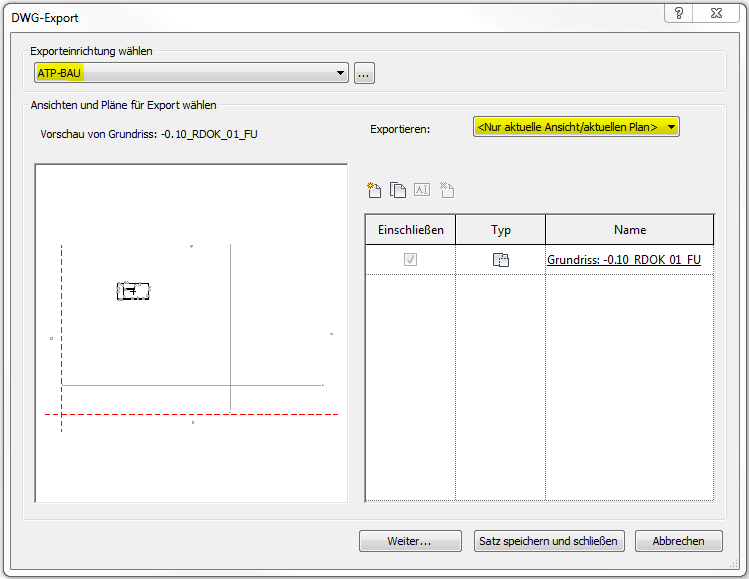Cancel with the Abbrechen button
The width and height of the screenshot is (749, 579).
[x=679, y=541]
